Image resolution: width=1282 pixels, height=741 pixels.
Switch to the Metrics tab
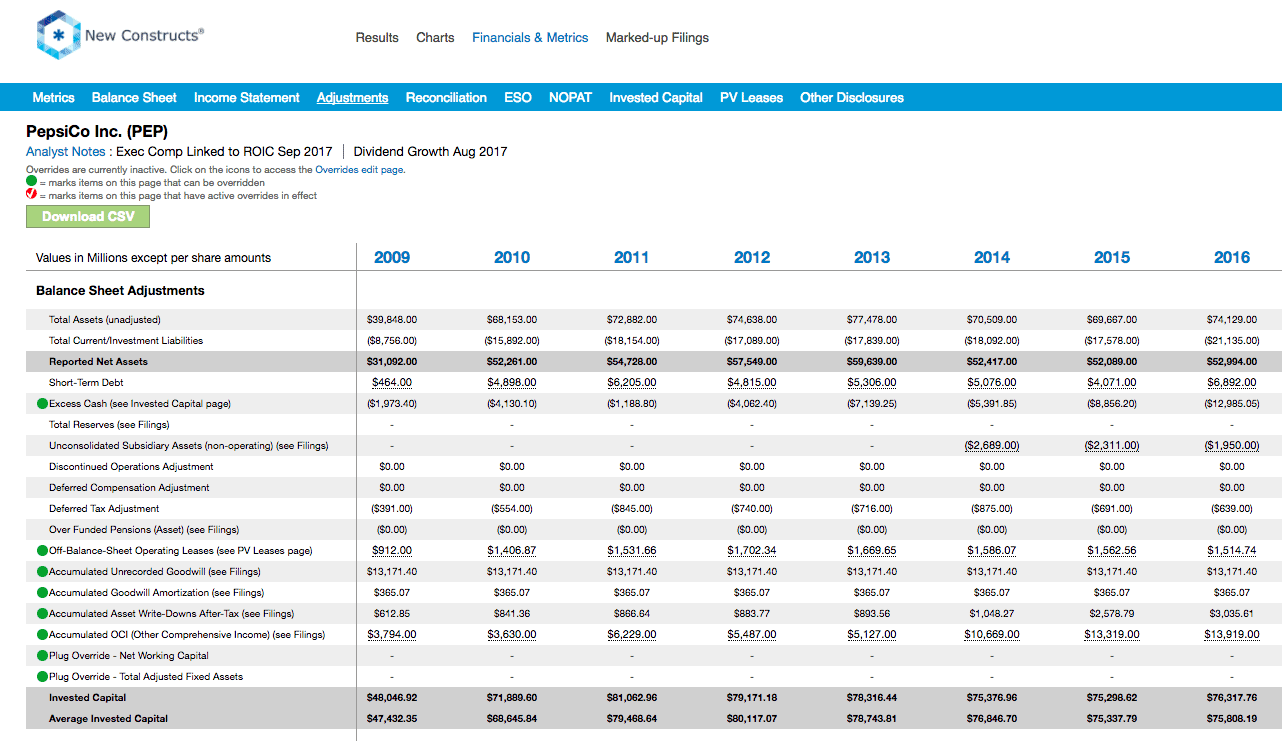53,98
